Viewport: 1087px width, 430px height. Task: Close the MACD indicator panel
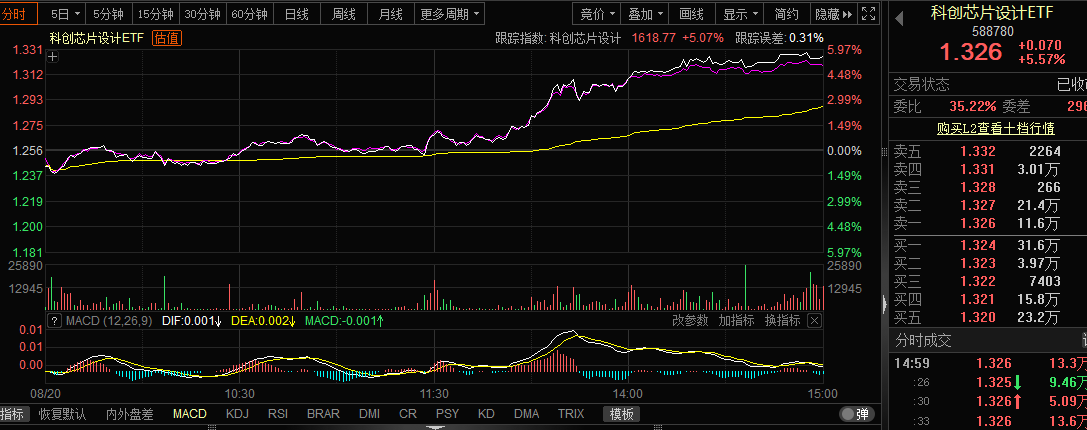point(814,320)
